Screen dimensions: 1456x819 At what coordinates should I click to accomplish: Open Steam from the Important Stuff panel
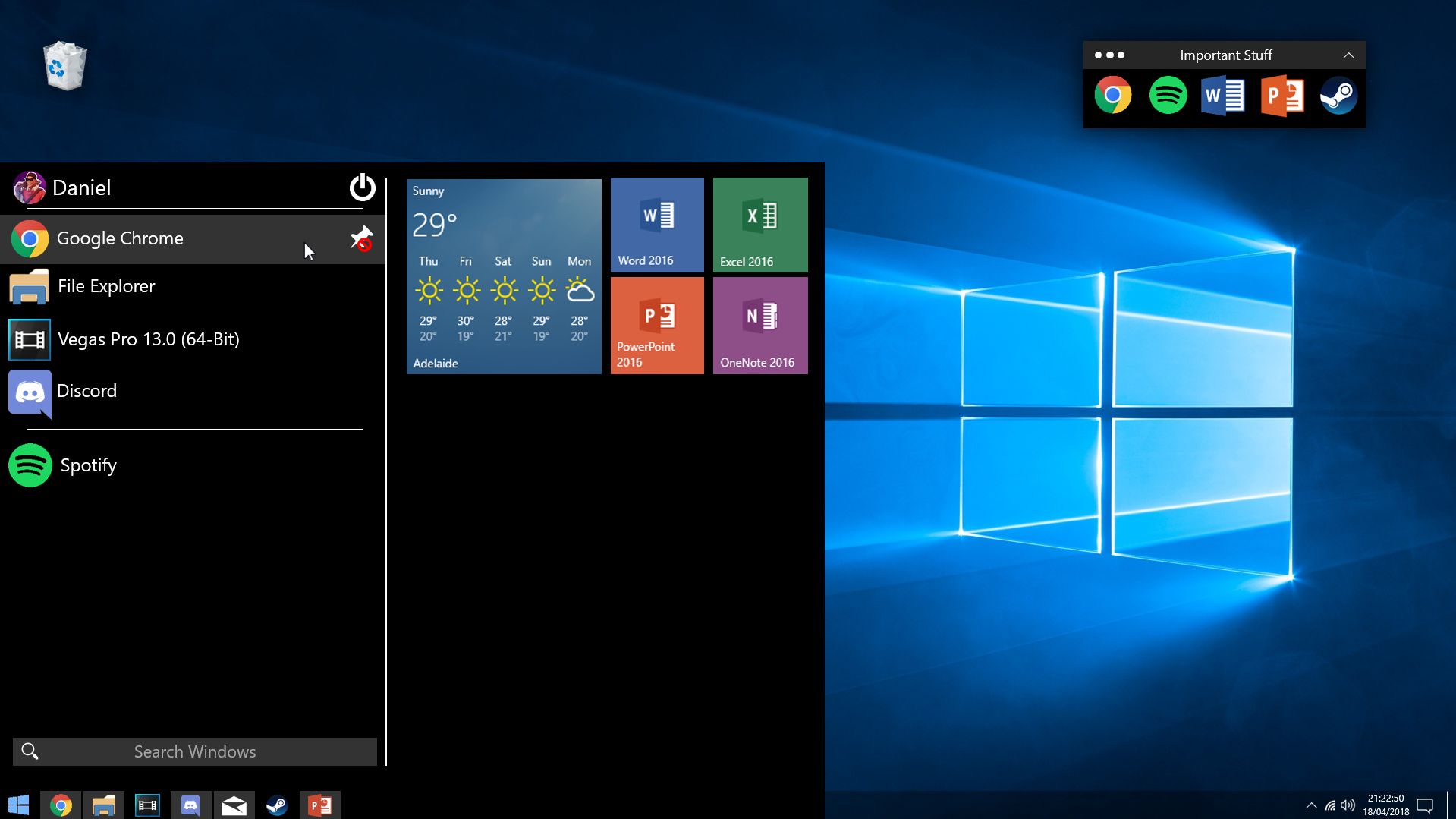pos(1338,96)
